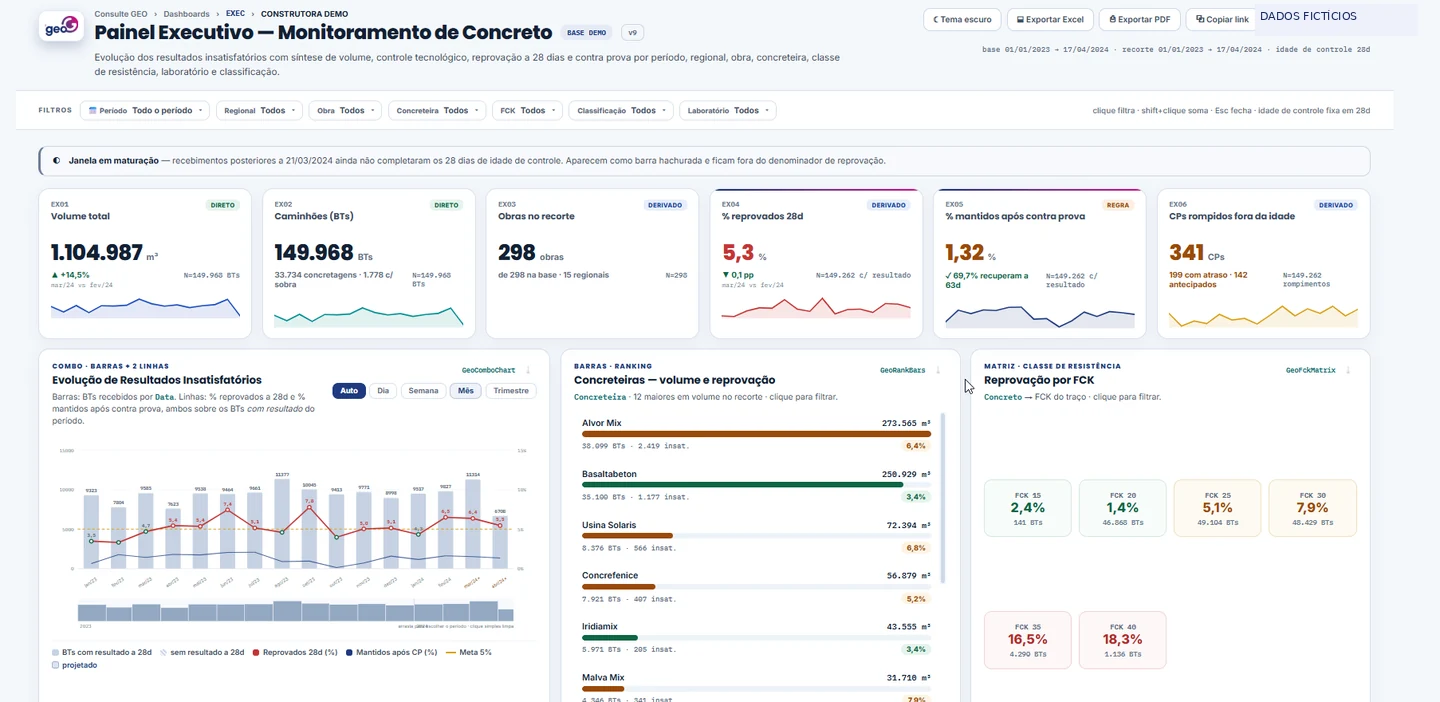Open the Classificação filter dropdown
The image size is (1440, 702).
[x=620, y=111]
